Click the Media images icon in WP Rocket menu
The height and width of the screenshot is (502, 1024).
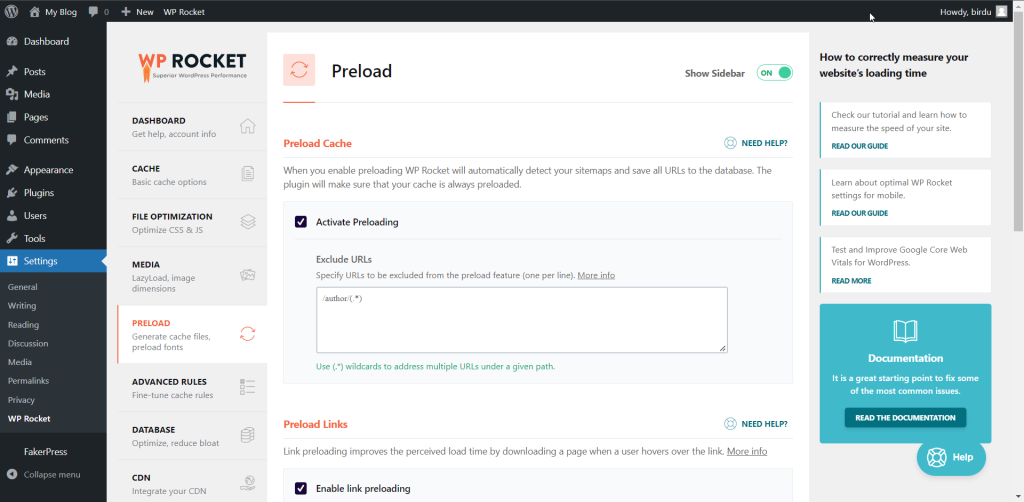(248, 275)
